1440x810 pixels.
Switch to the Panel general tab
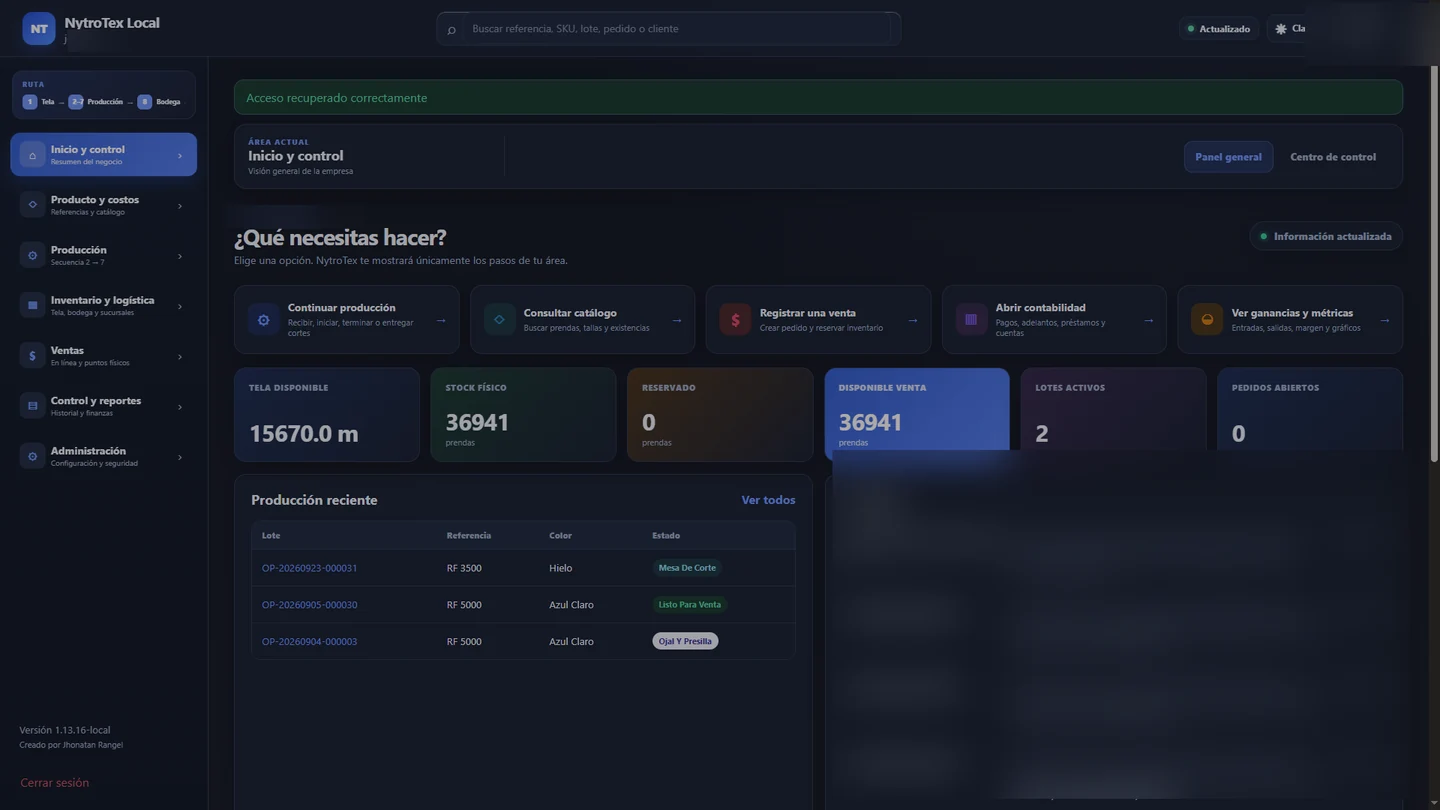1228,157
